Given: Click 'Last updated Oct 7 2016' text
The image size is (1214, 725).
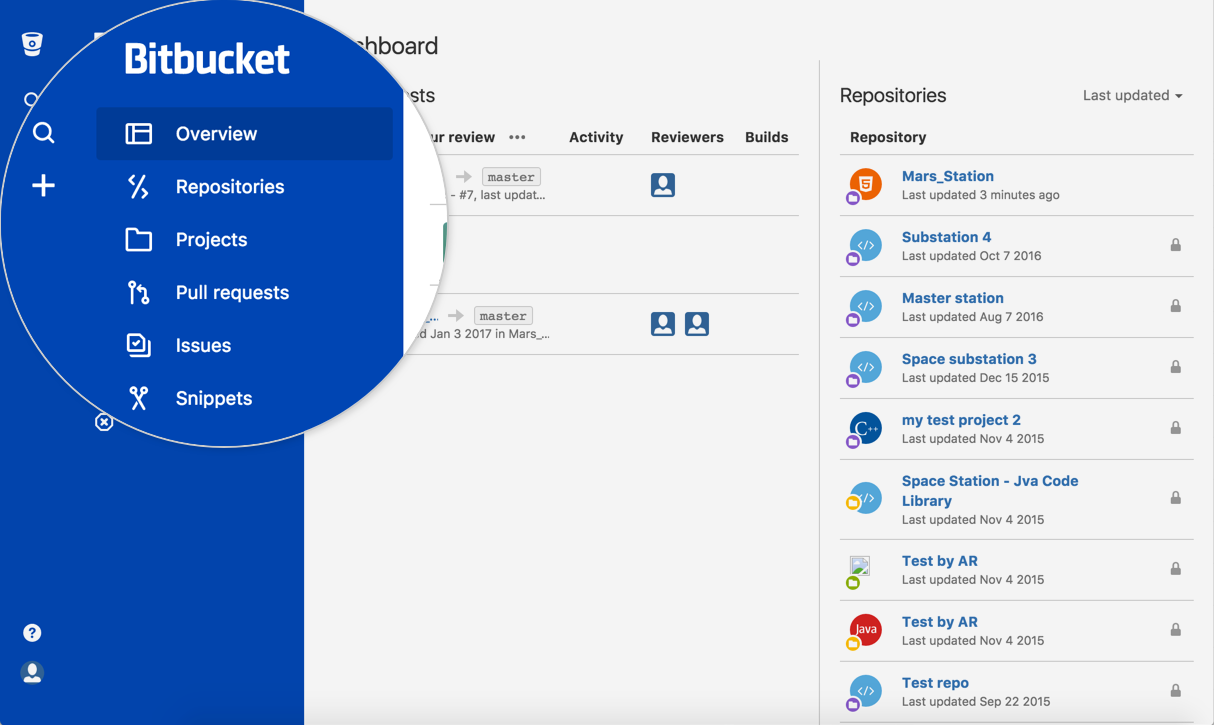Looking at the screenshot, I should click(971, 256).
